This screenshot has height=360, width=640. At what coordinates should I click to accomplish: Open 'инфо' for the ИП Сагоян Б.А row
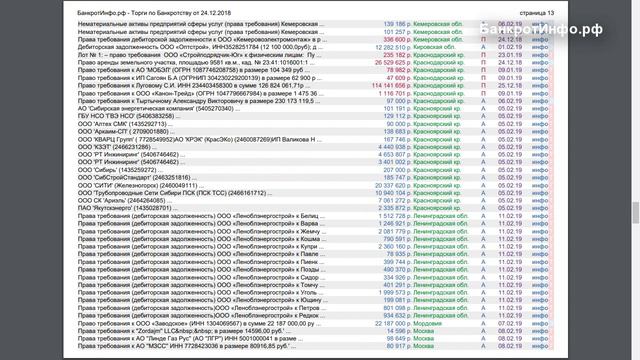click(x=540, y=78)
